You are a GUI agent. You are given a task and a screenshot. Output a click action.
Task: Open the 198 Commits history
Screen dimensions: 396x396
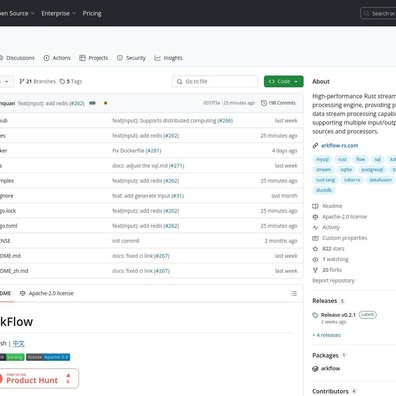click(278, 103)
